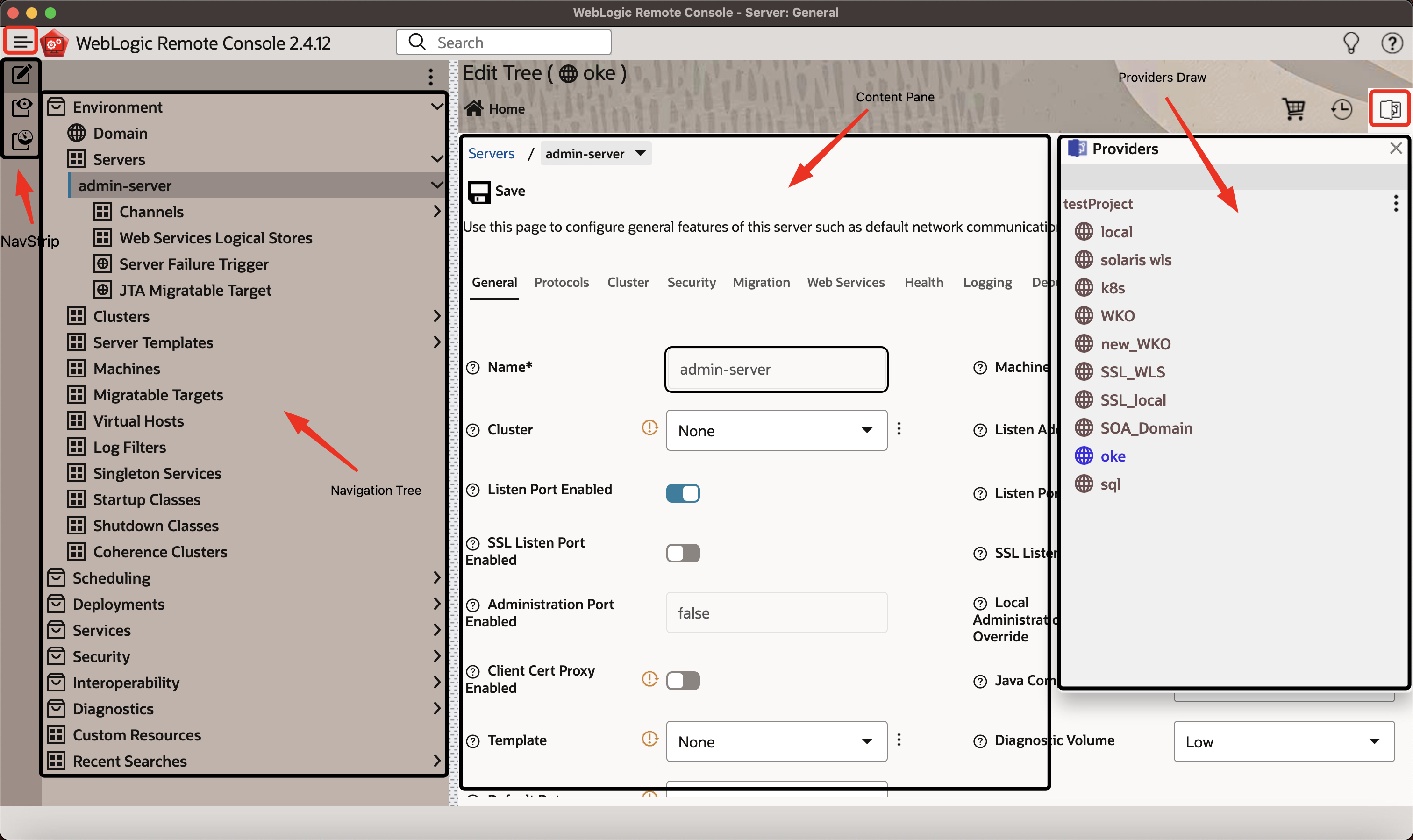The height and width of the screenshot is (840, 1413).
Task: Open the Cluster dropdown
Action: click(x=776, y=430)
